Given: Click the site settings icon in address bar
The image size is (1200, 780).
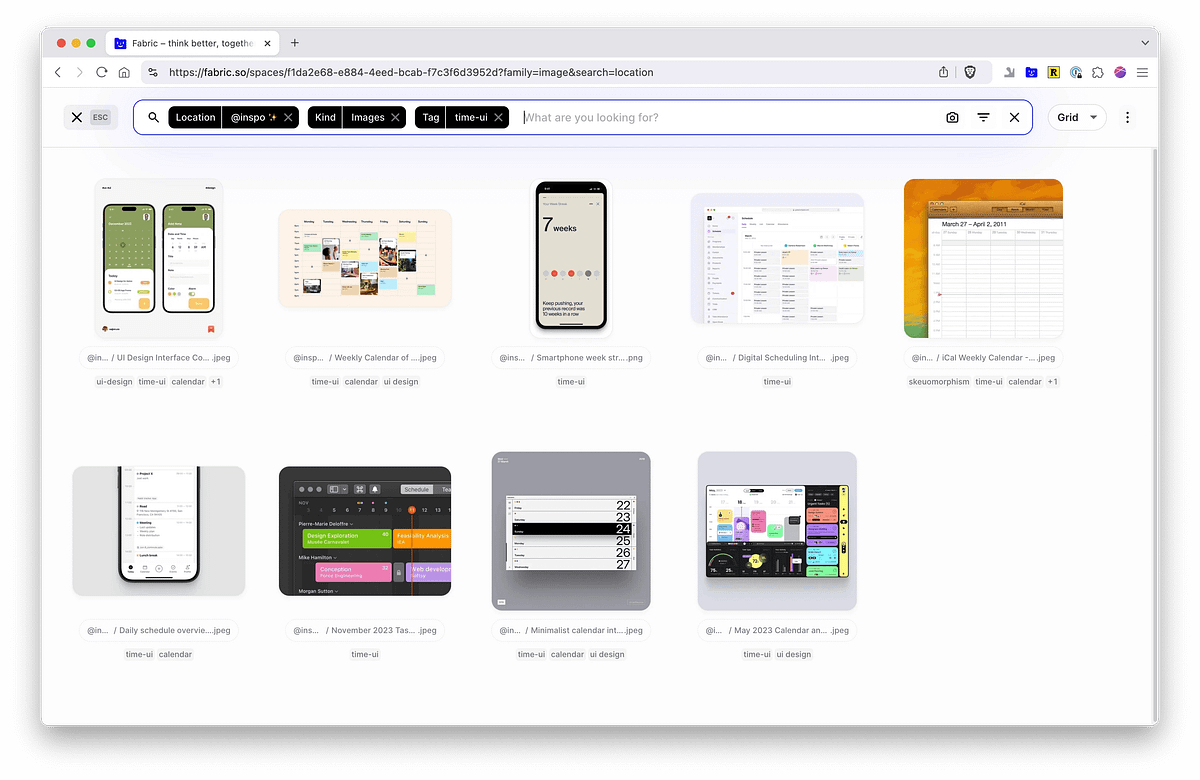Looking at the screenshot, I should (152, 72).
